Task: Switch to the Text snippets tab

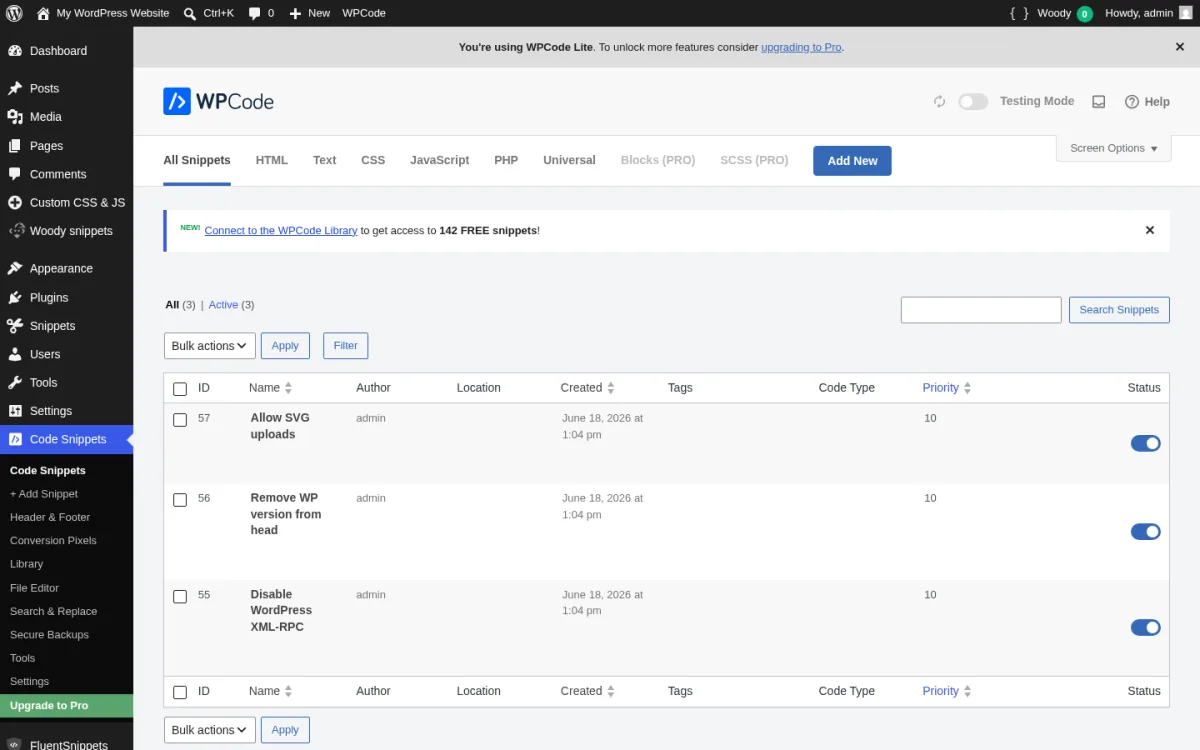Action: 325,160
